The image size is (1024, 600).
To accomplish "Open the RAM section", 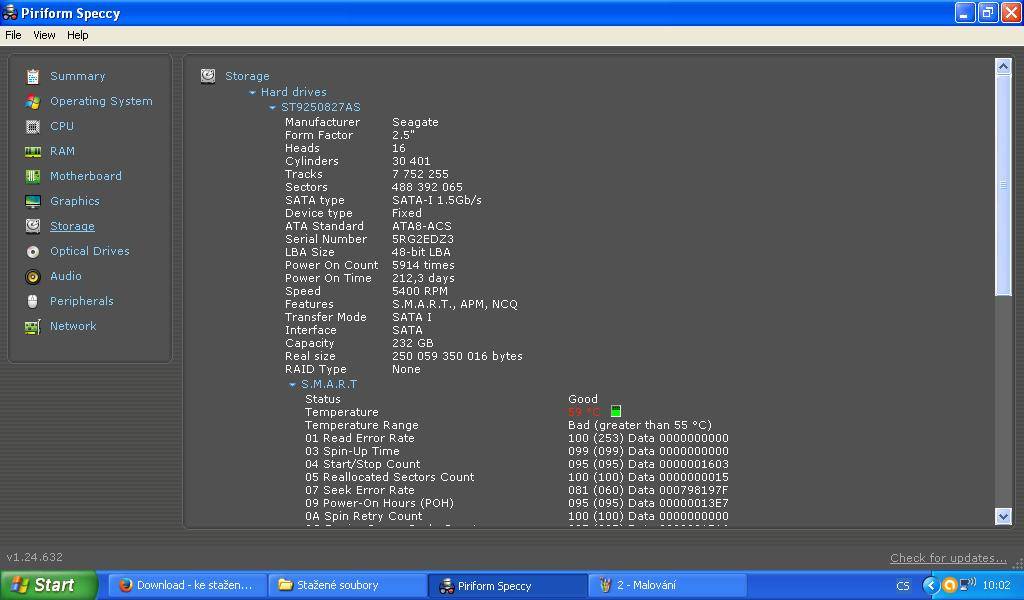I will 63,151.
